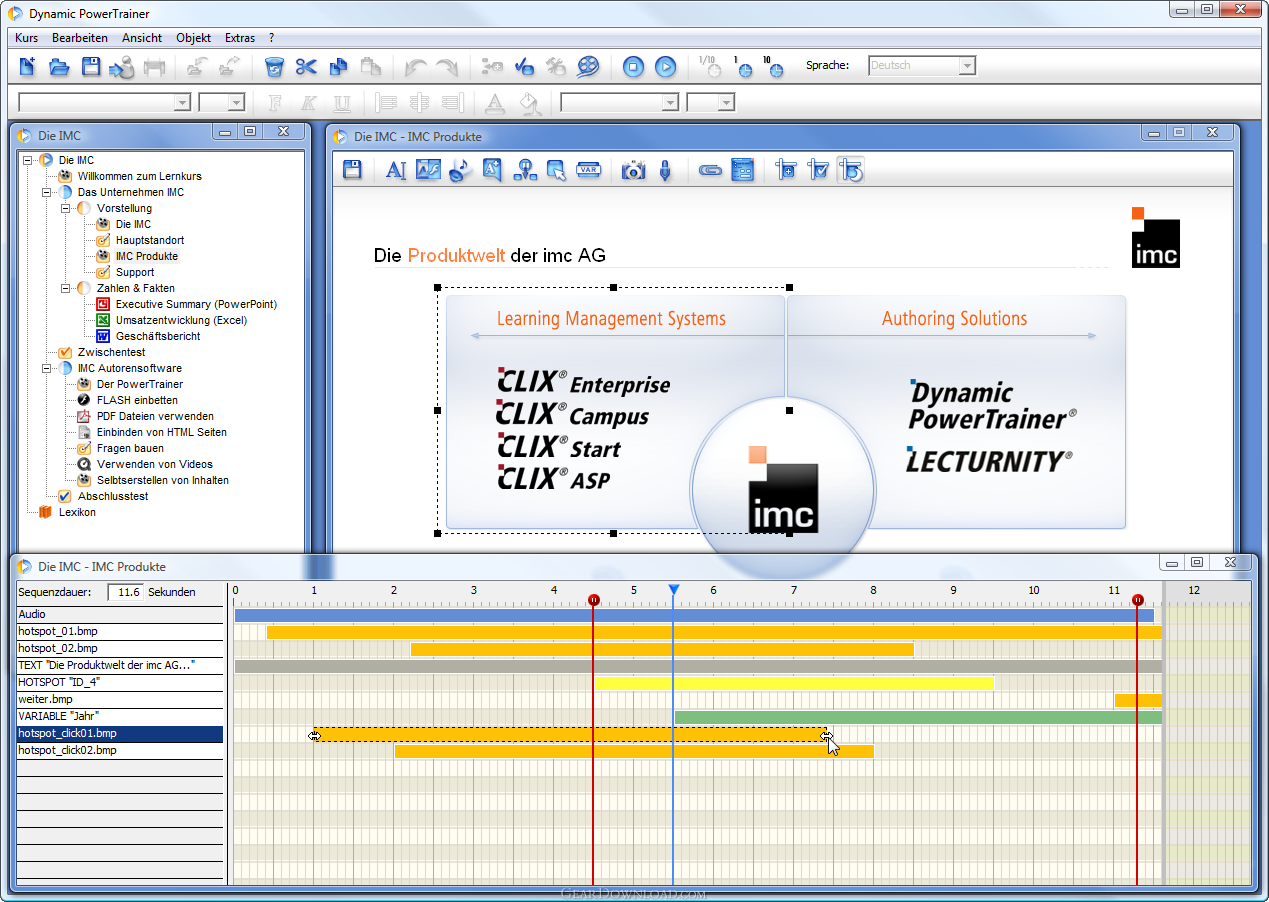Click the Sequenzdauer seconds field
The image size is (1269, 902).
point(125,592)
